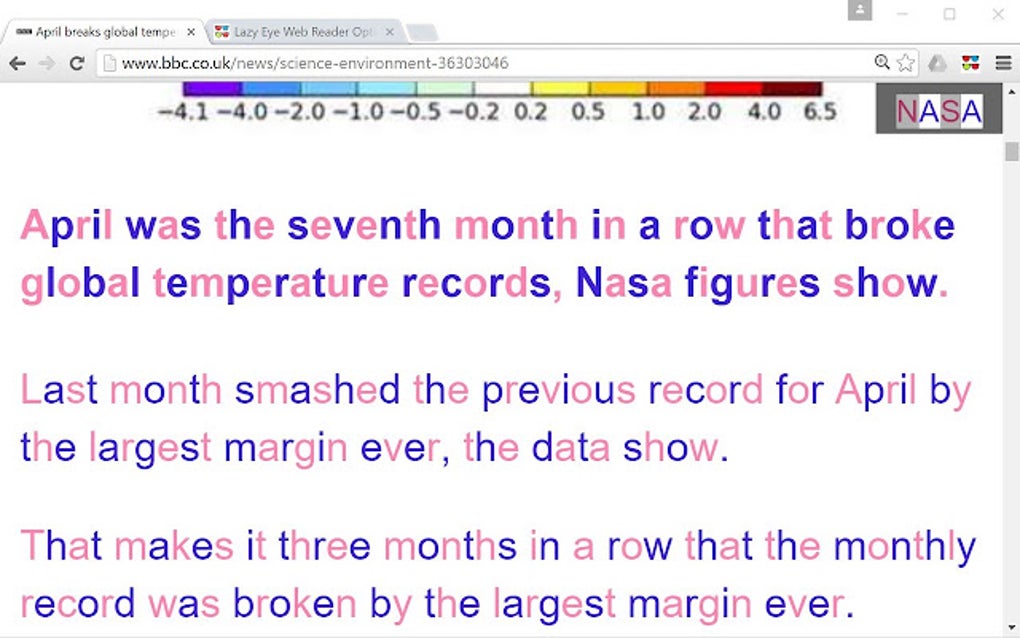Open the Chrome hamburger menu
This screenshot has height=638, width=1020.
(1002, 62)
